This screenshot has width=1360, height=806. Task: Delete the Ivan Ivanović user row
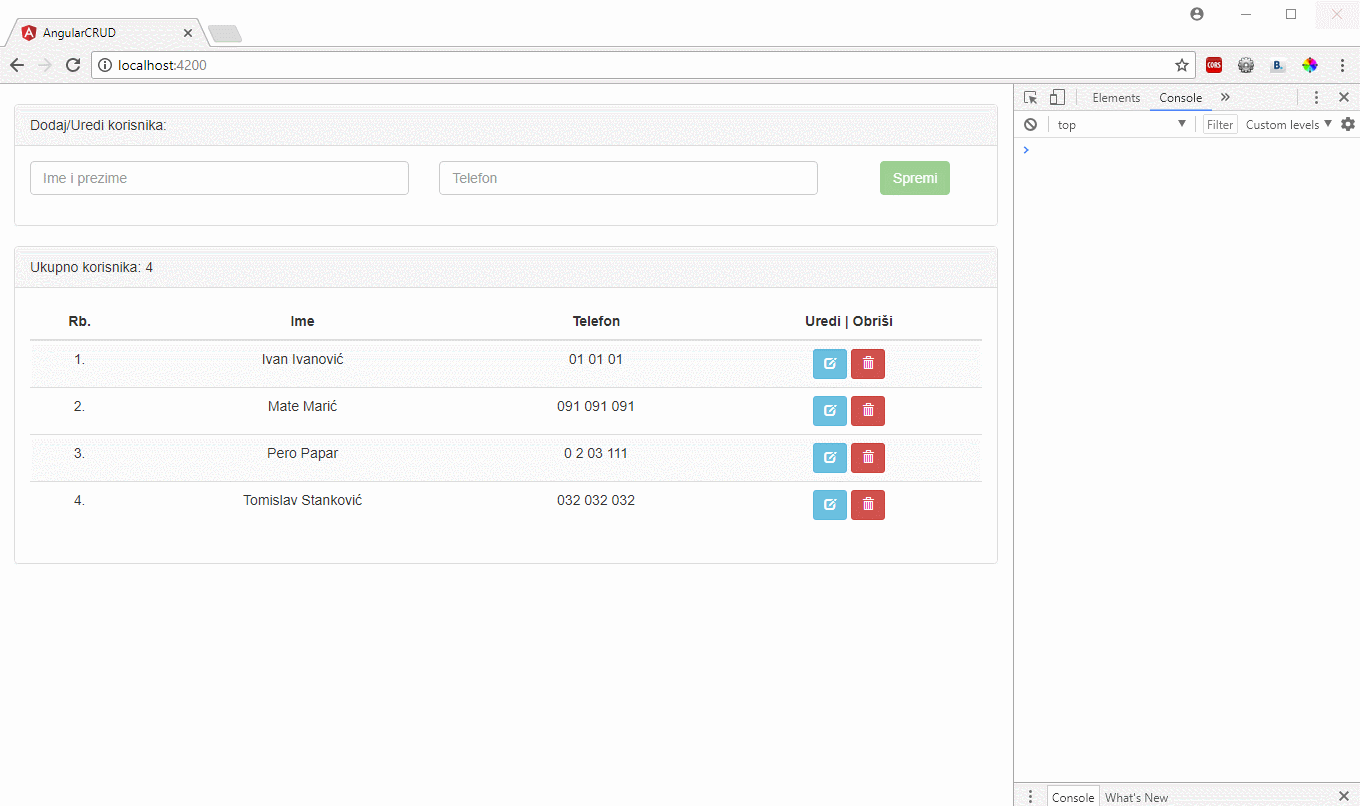867,364
